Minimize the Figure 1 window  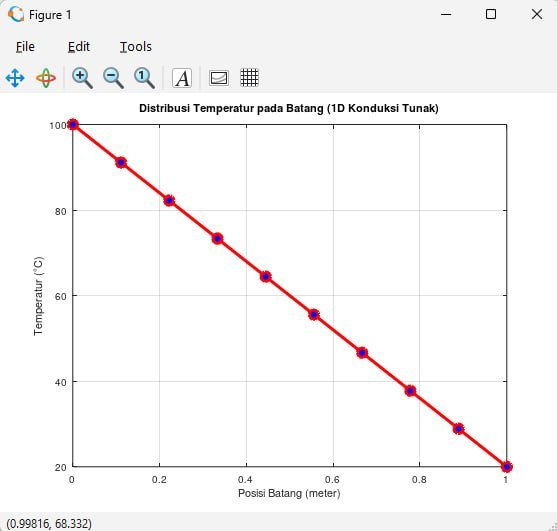click(x=446, y=15)
